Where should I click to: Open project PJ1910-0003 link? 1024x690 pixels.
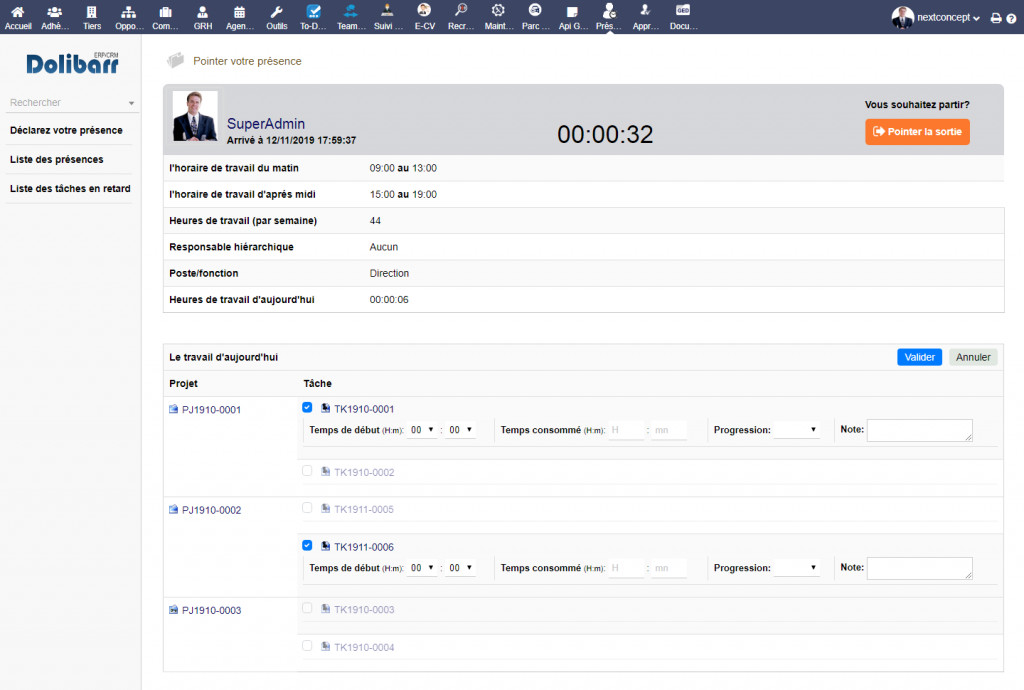[x=210, y=610]
